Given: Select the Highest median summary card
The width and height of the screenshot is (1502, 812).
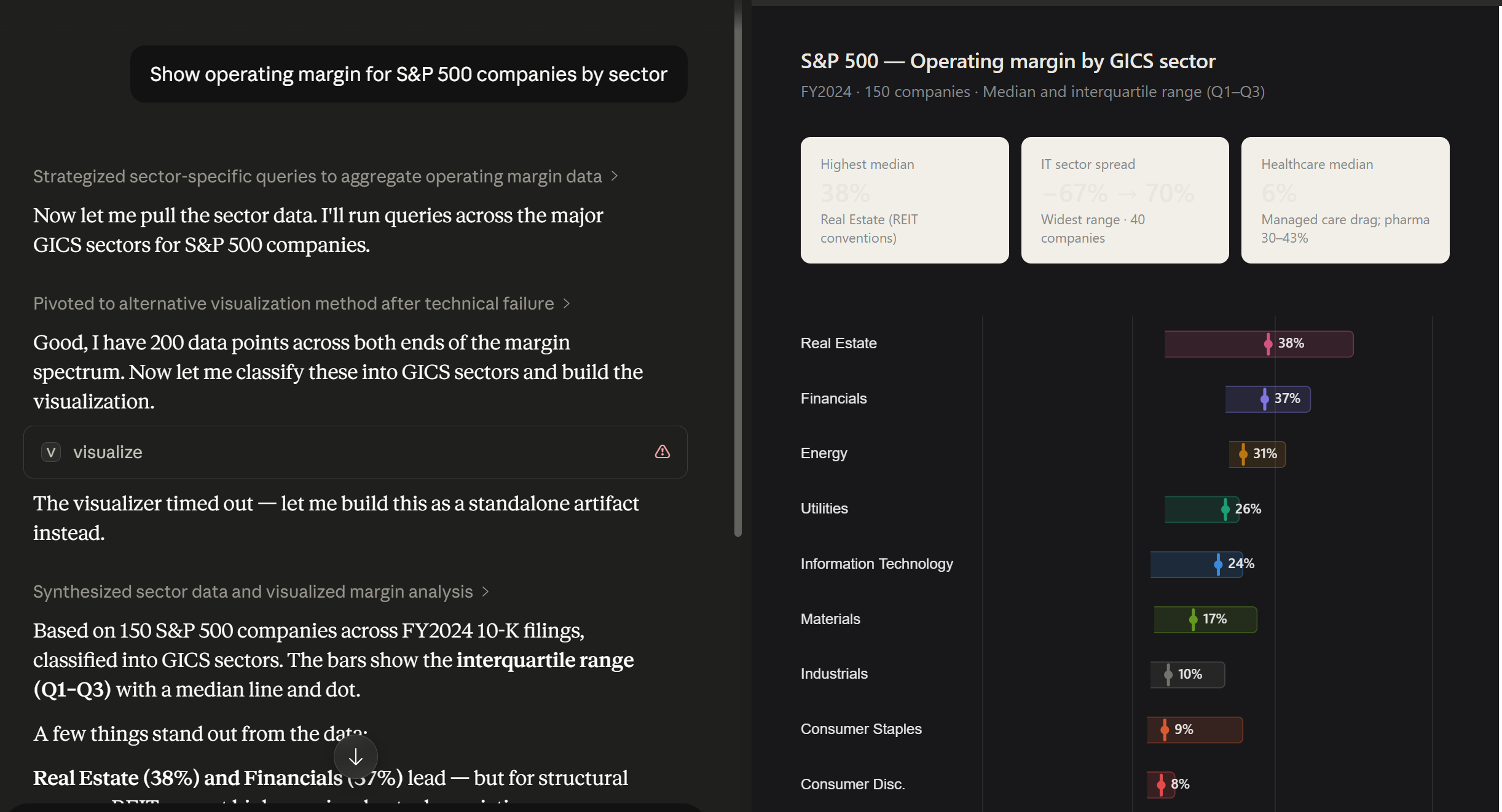Looking at the screenshot, I should (x=904, y=200).
